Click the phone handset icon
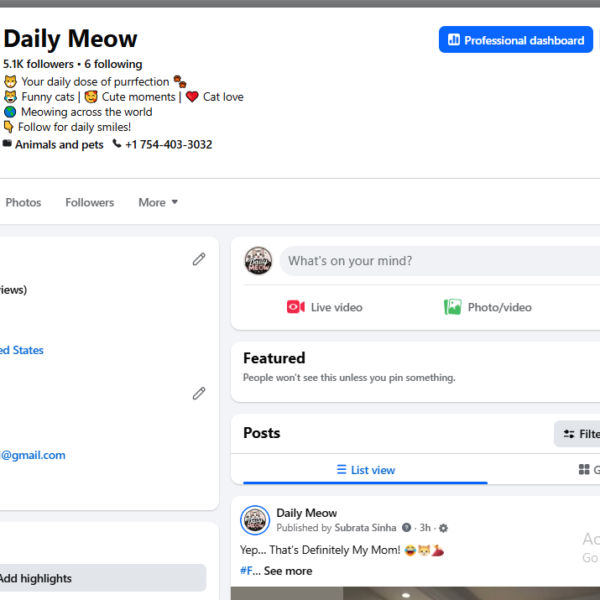Viewport: 600px width, 600px height. pos(117,143)
